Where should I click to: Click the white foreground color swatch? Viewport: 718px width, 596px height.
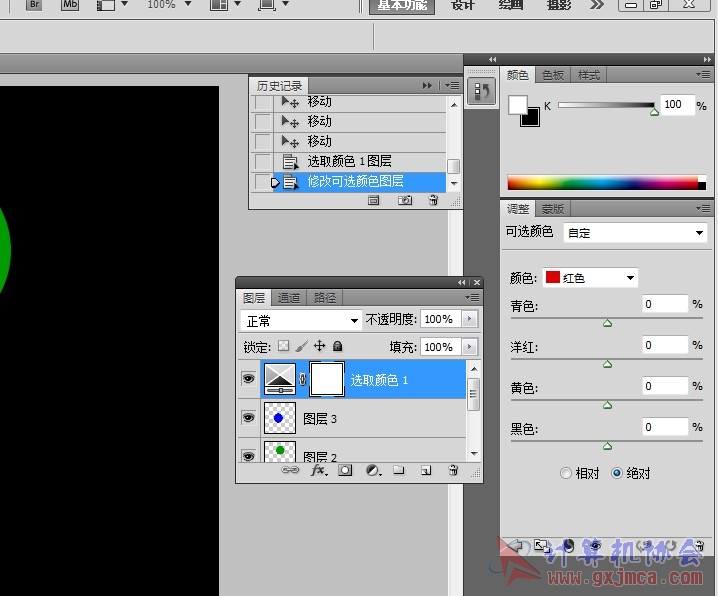click(517, 104)
